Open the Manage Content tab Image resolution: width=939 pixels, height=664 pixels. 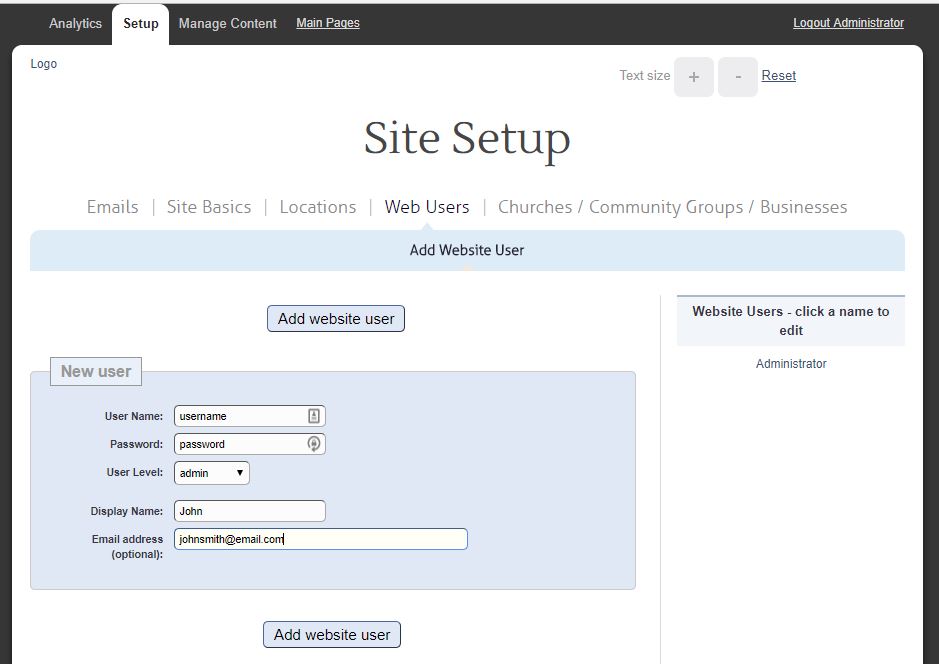(x=227, y=23)
